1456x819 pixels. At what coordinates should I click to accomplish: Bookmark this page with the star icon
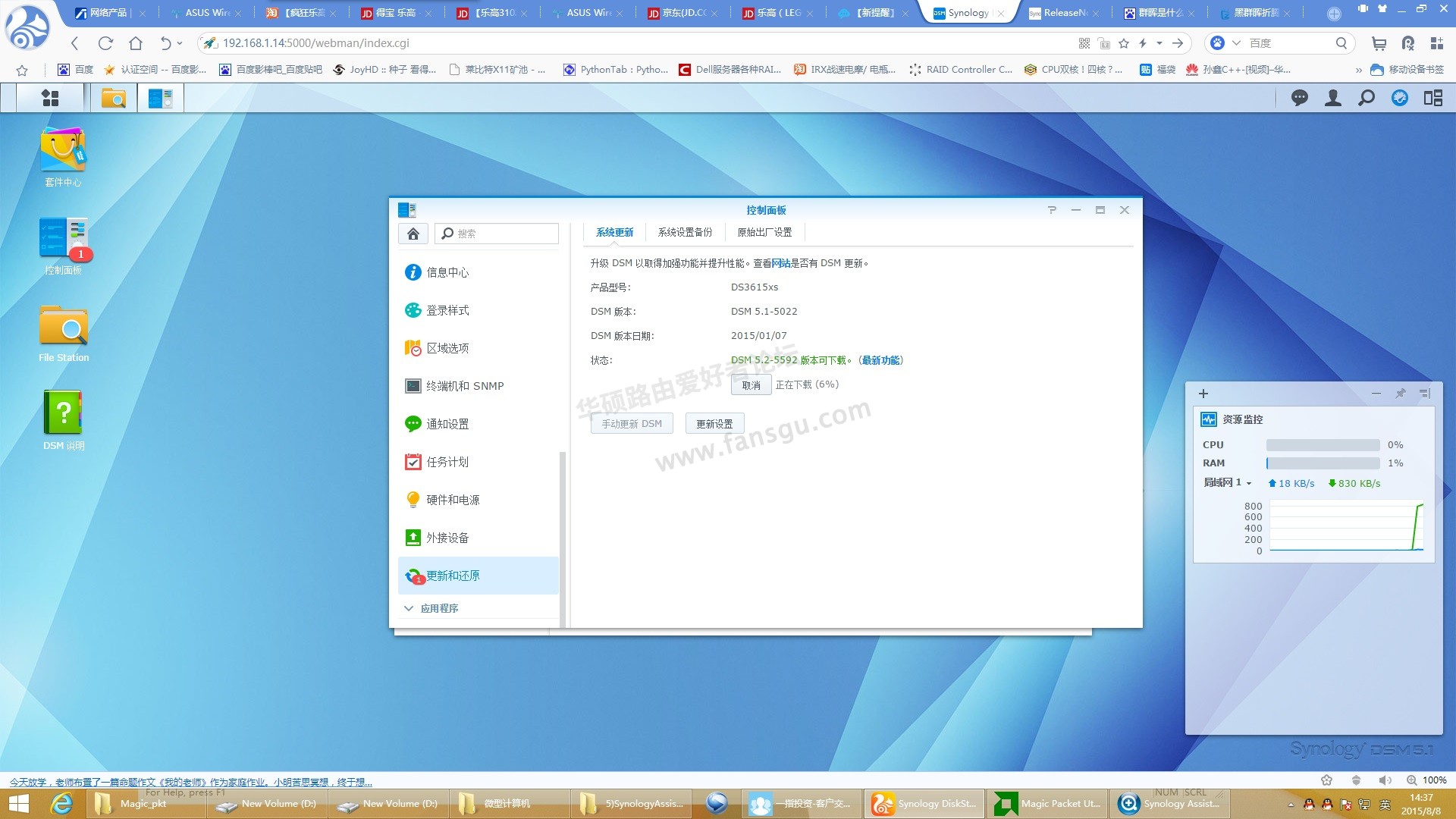point(1124,43)
